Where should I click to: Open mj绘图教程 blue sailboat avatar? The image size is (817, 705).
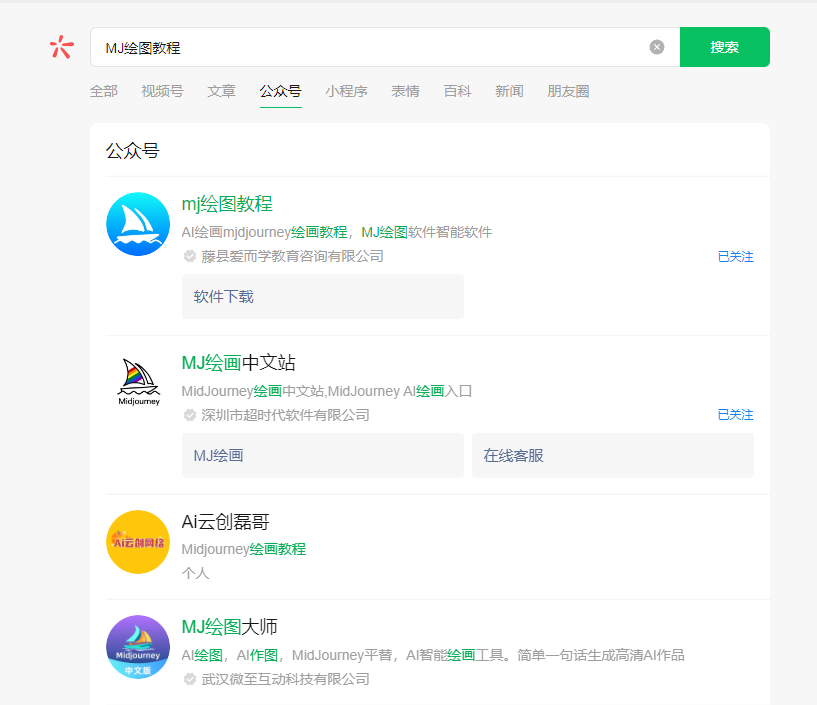click(x=138, y=224)
